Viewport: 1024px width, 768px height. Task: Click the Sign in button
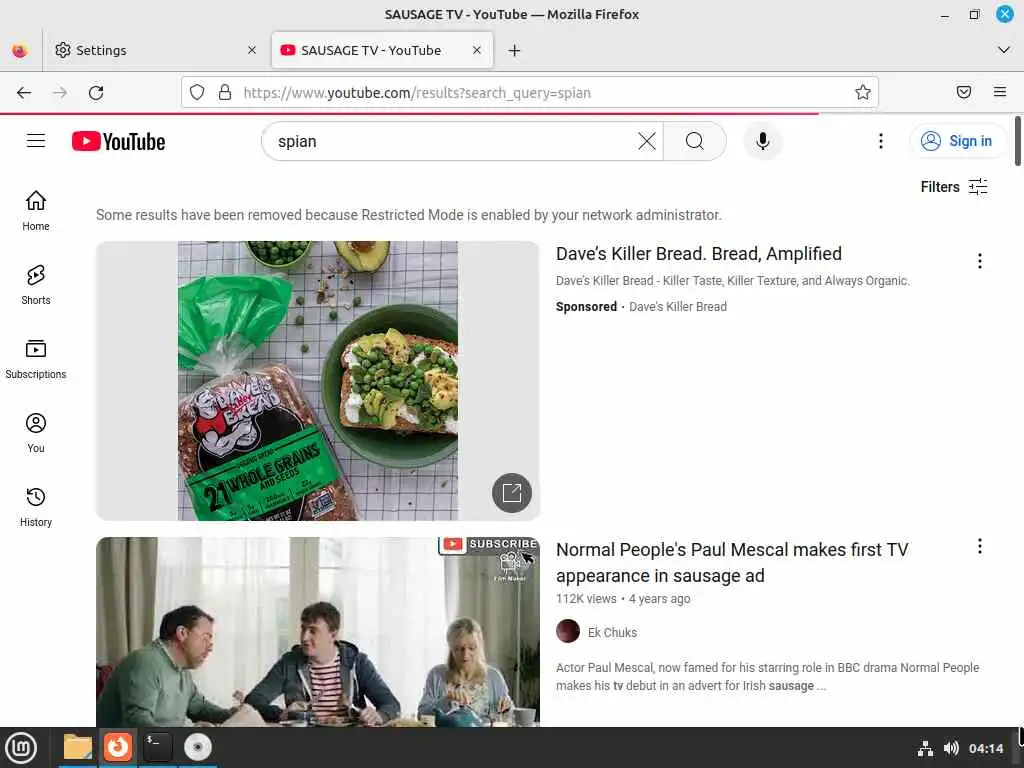tap(958, 141)
